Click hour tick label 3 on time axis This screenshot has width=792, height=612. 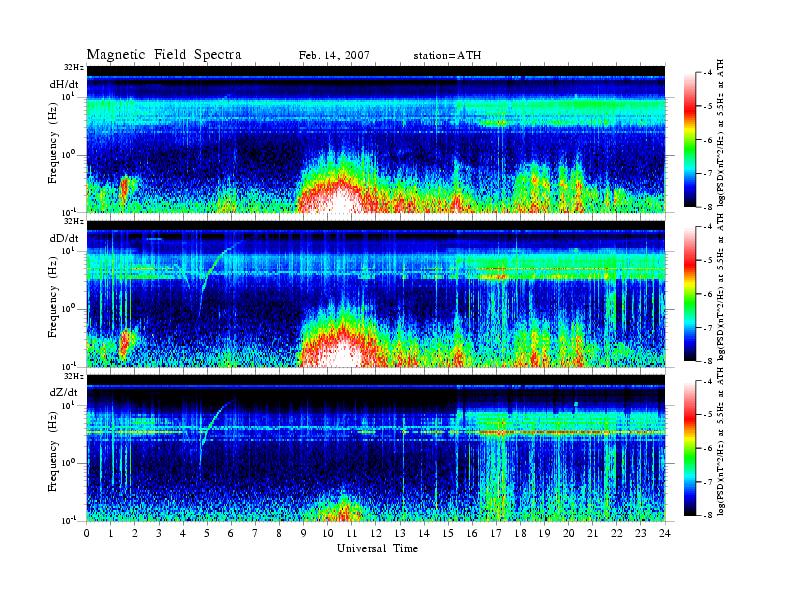pyautogui.click(x=159, y=533)
